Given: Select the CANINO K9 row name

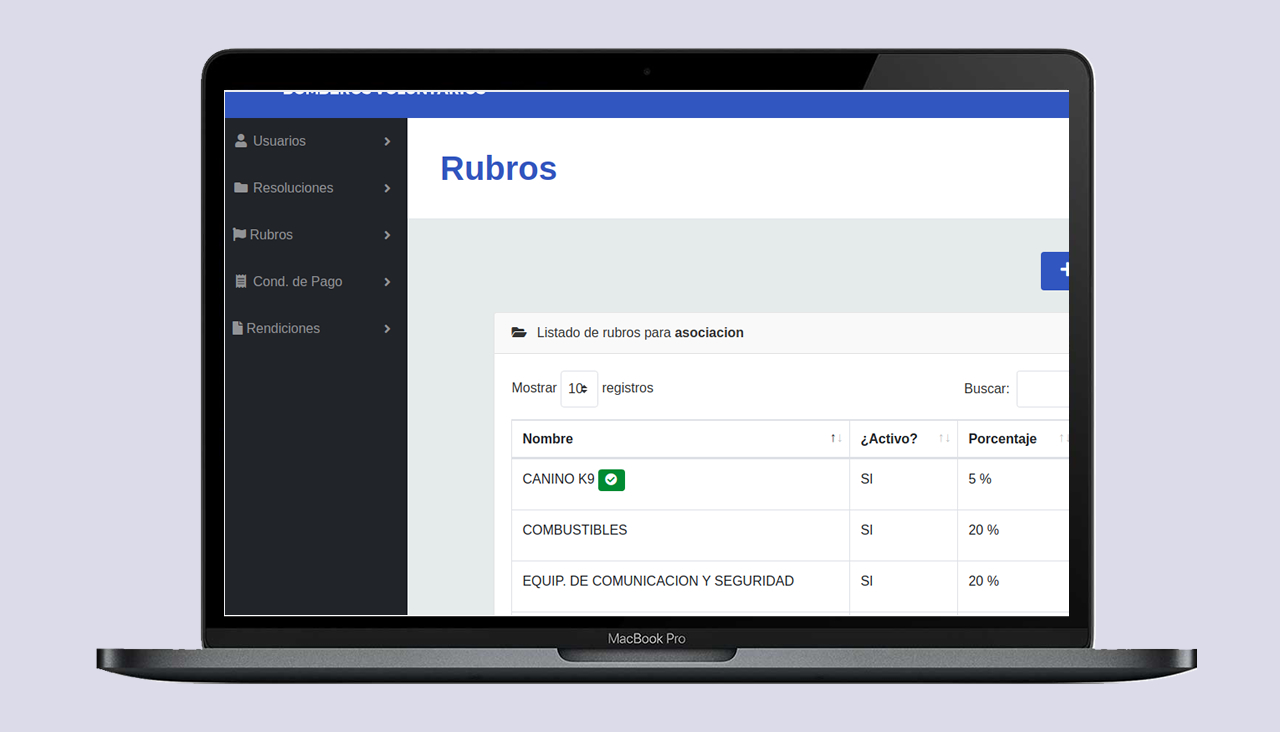Looking at the screenshot, I should tap(558, 479).
